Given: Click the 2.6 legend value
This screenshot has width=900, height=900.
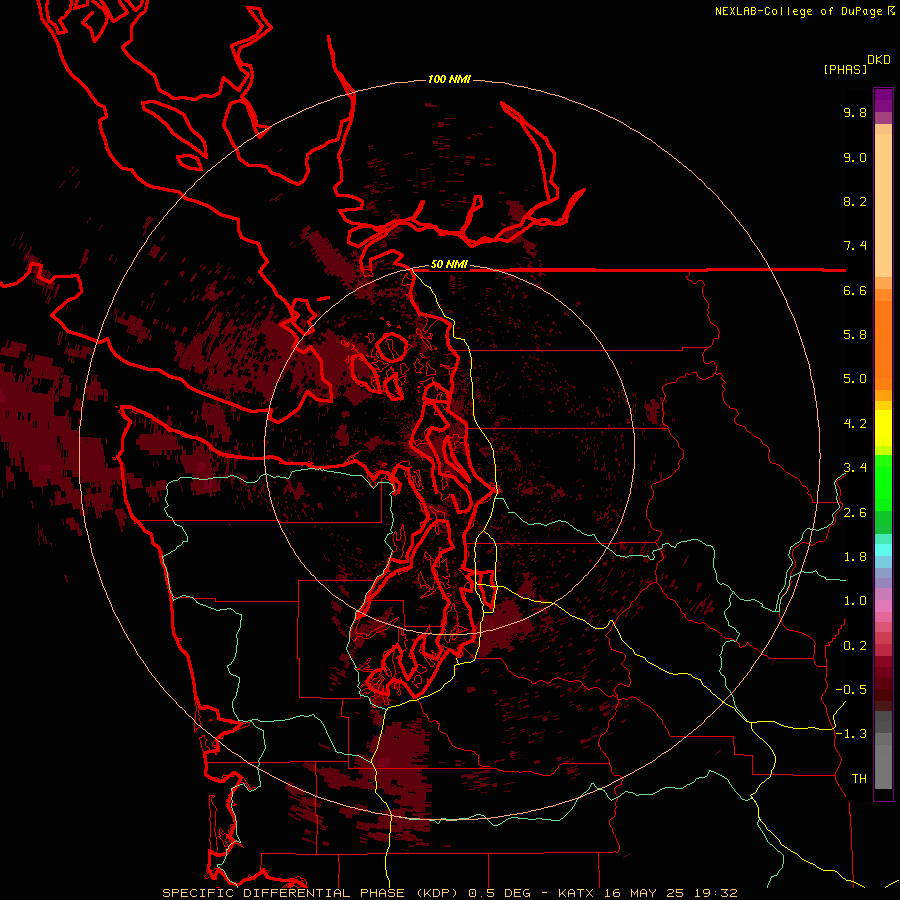Looking at the screenshot, I should (x=855, y=513).
